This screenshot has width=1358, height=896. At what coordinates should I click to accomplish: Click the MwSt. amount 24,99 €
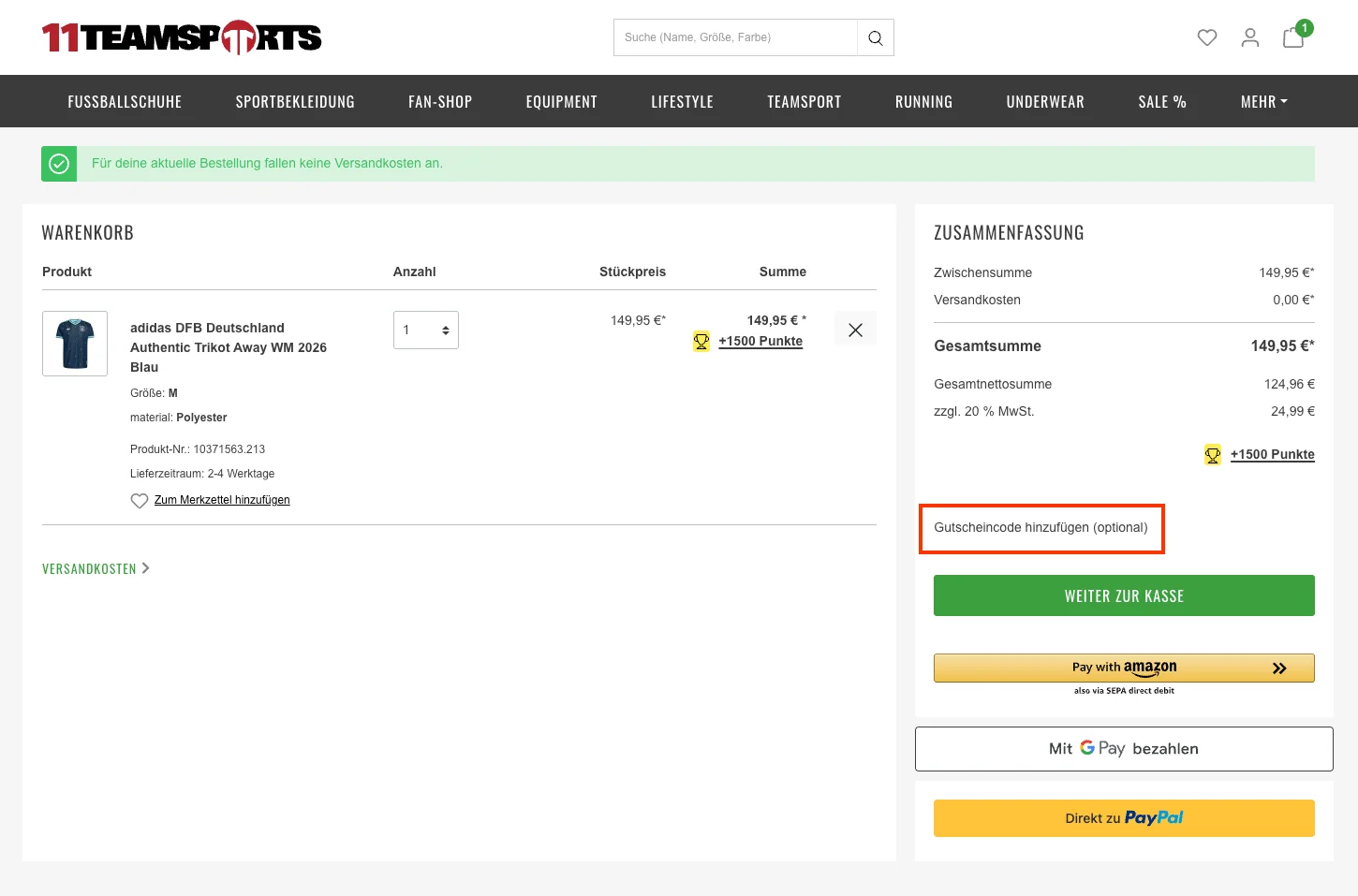click(x=1292, y=411)
